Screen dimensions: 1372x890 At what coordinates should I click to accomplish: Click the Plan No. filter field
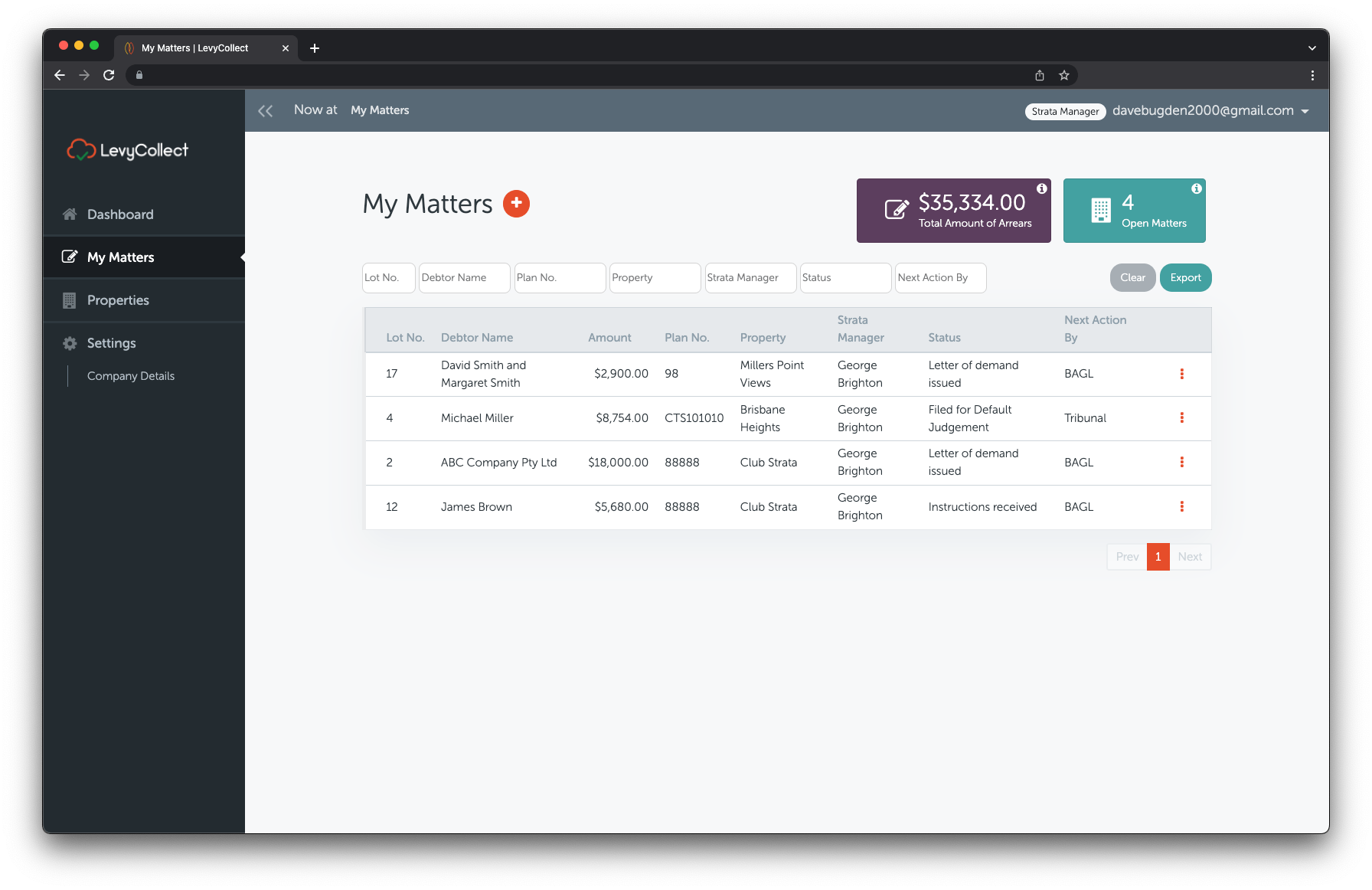point(560,278)
